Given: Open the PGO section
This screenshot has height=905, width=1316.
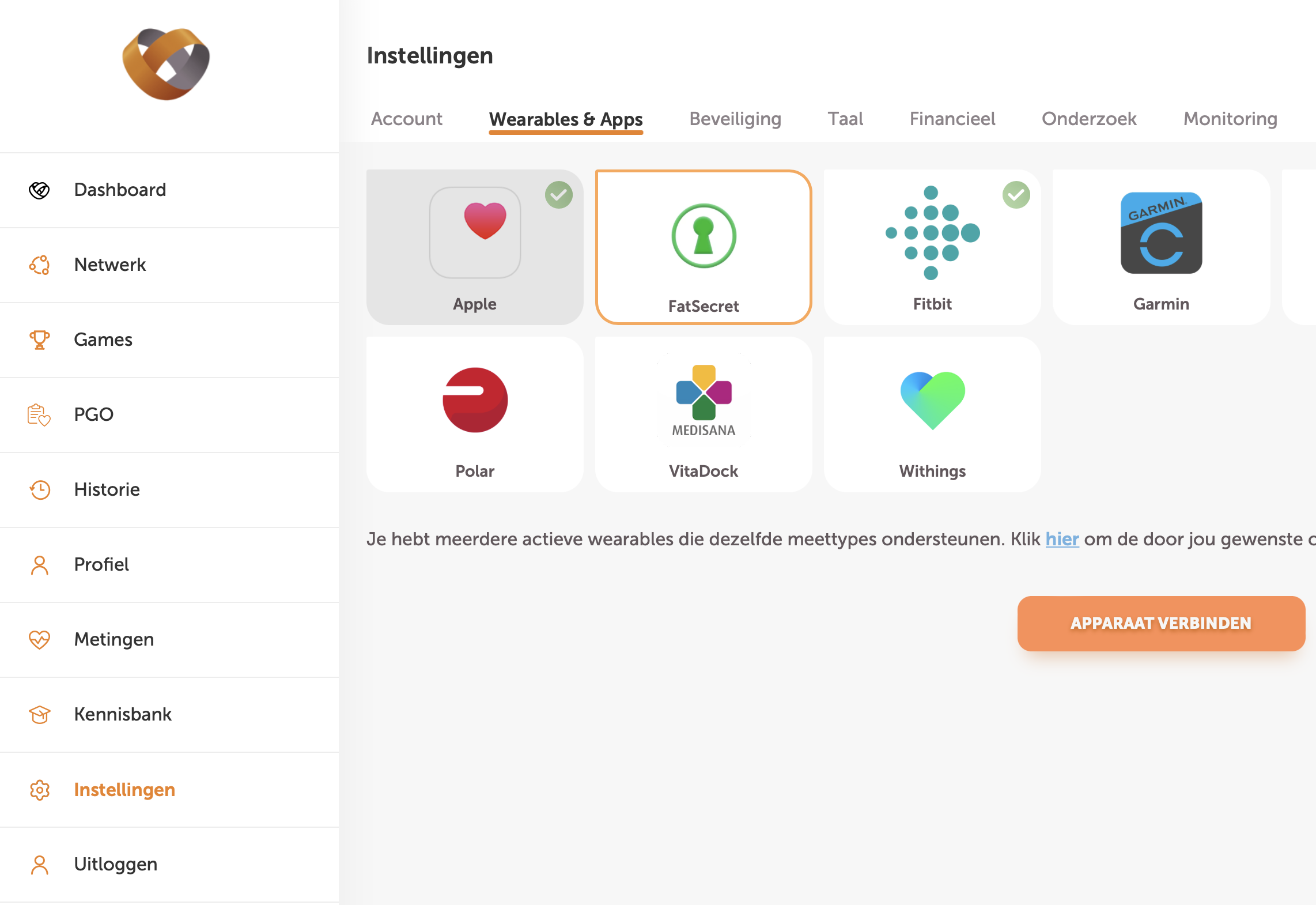Looking at the screenshot, I should point(93,414).
